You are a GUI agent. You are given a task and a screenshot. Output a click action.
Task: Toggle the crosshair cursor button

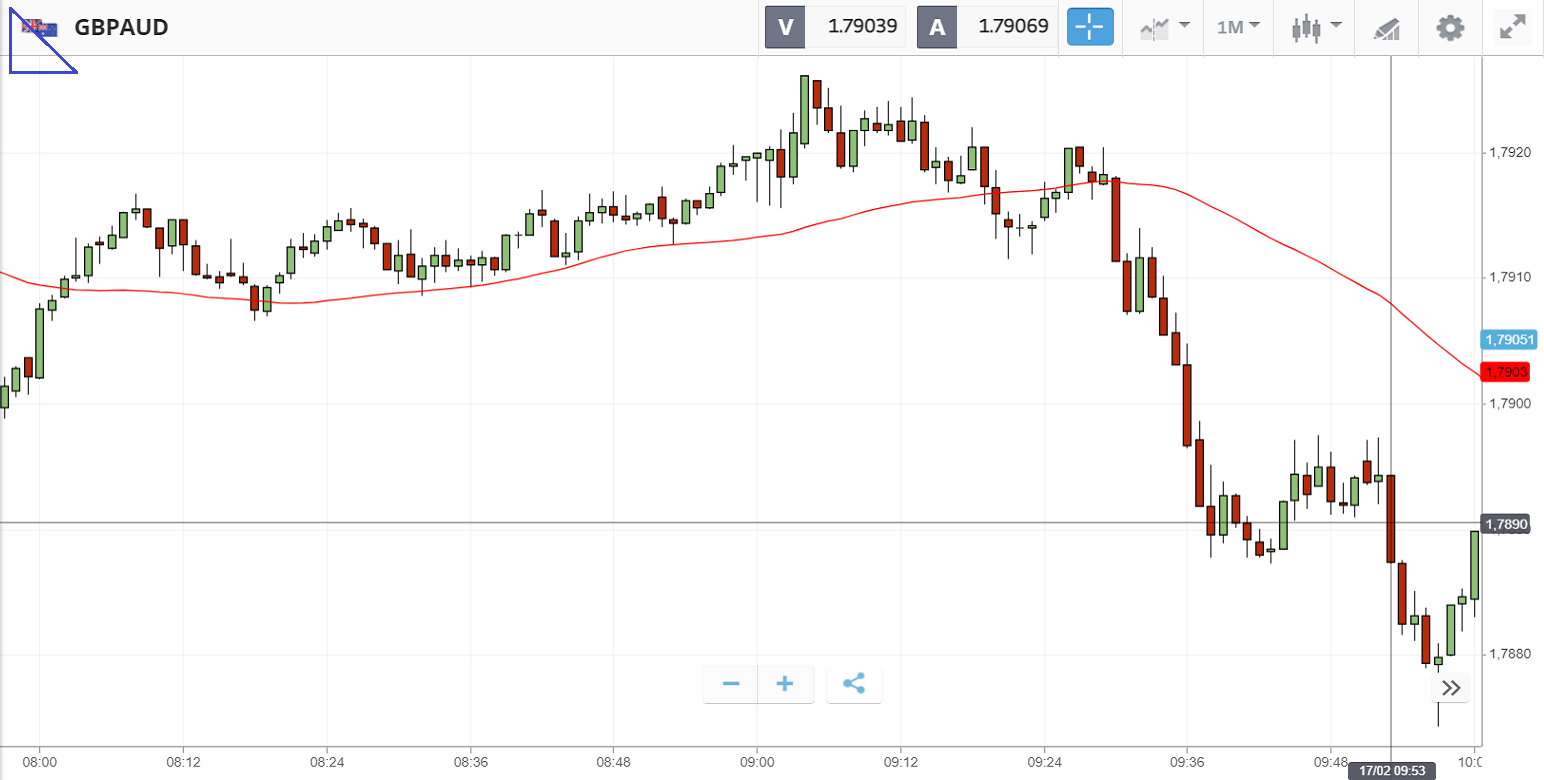(1090, 27)
